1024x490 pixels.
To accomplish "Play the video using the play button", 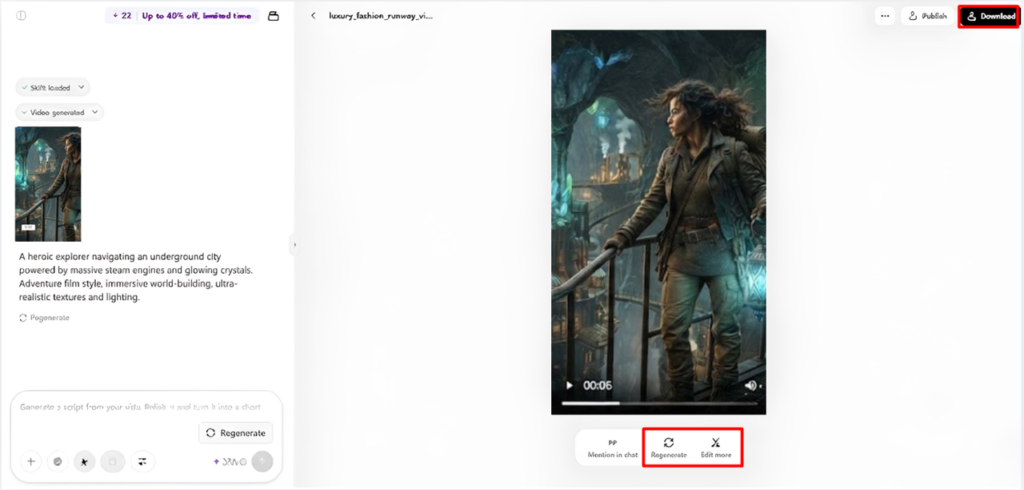I will pos(569,385).
